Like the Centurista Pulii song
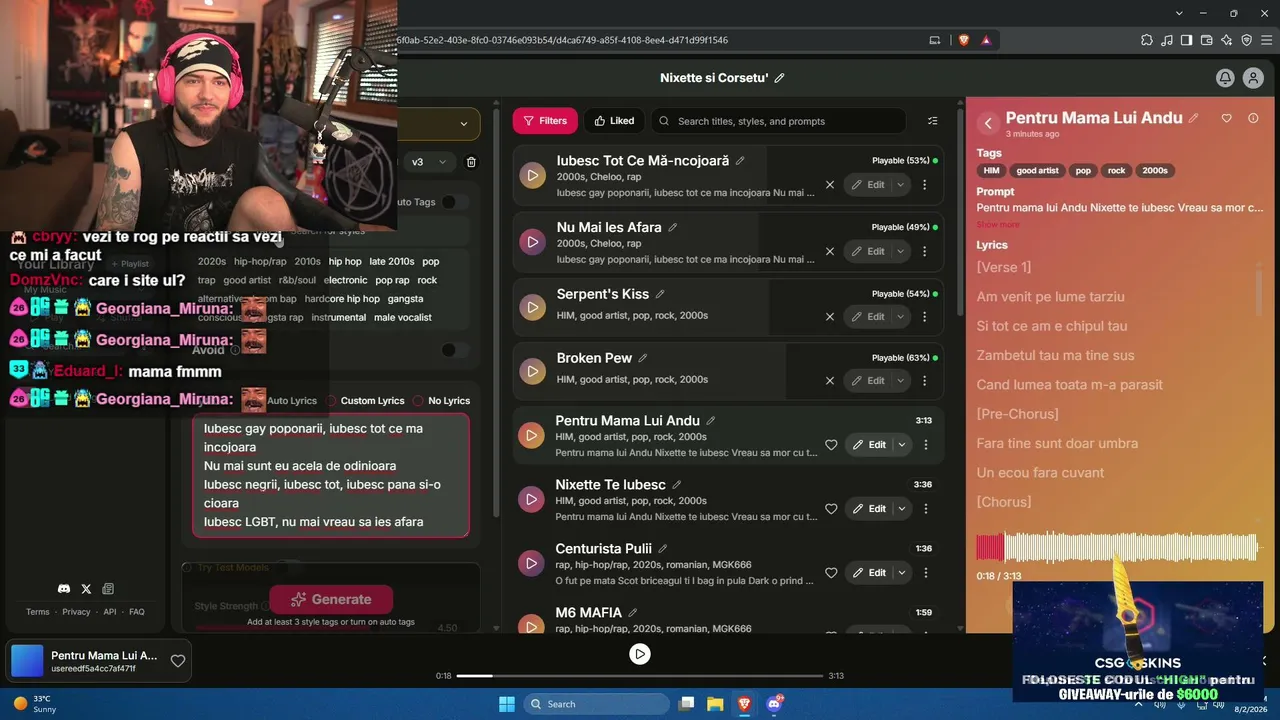The image size is (1280, 720). (x=831, y=573)
